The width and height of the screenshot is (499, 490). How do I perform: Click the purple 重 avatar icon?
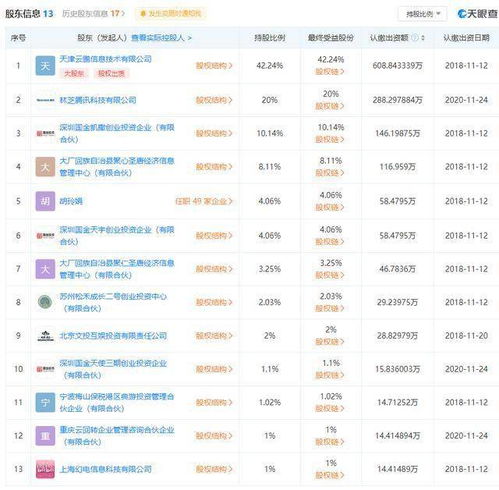(x=45, y=436)
